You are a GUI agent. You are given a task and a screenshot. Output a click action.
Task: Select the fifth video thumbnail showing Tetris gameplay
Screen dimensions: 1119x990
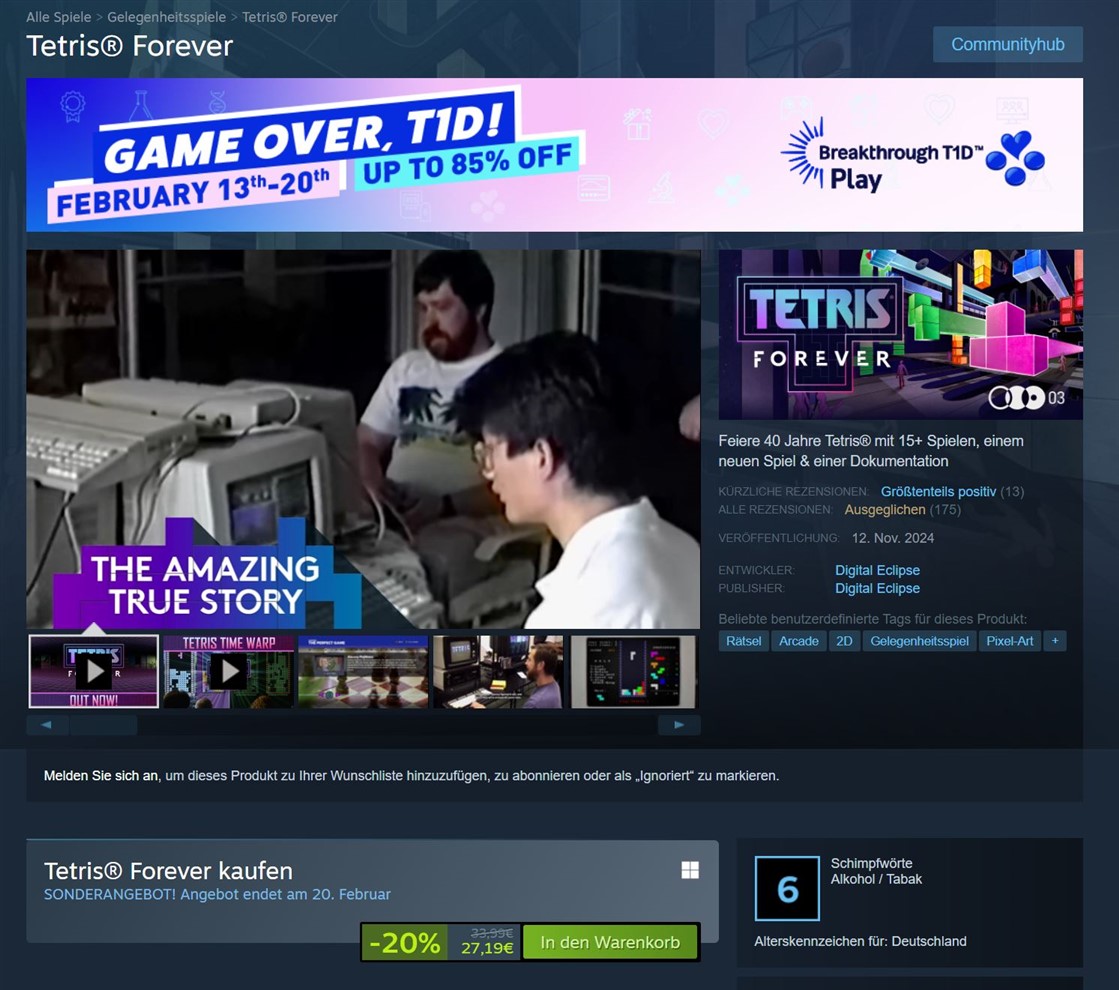pos(633,671)
